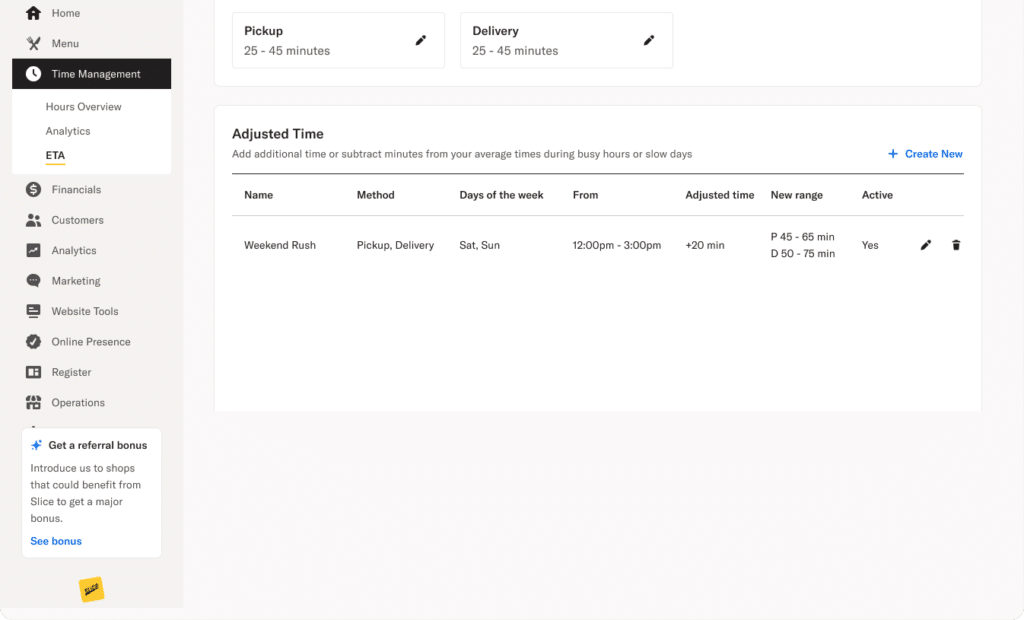Click the From column header
Screen dimensions: 1024x620
pos(585,195)
